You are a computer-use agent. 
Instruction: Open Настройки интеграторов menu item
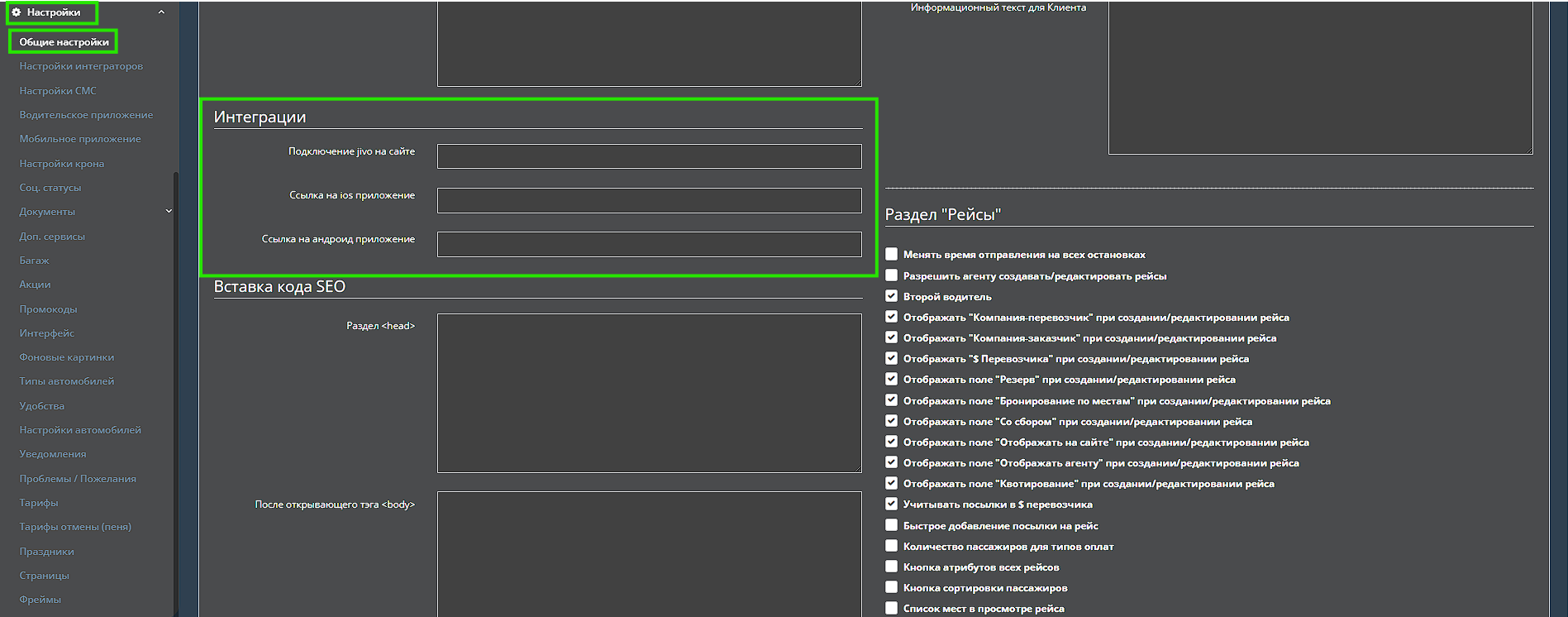(81, 66)
